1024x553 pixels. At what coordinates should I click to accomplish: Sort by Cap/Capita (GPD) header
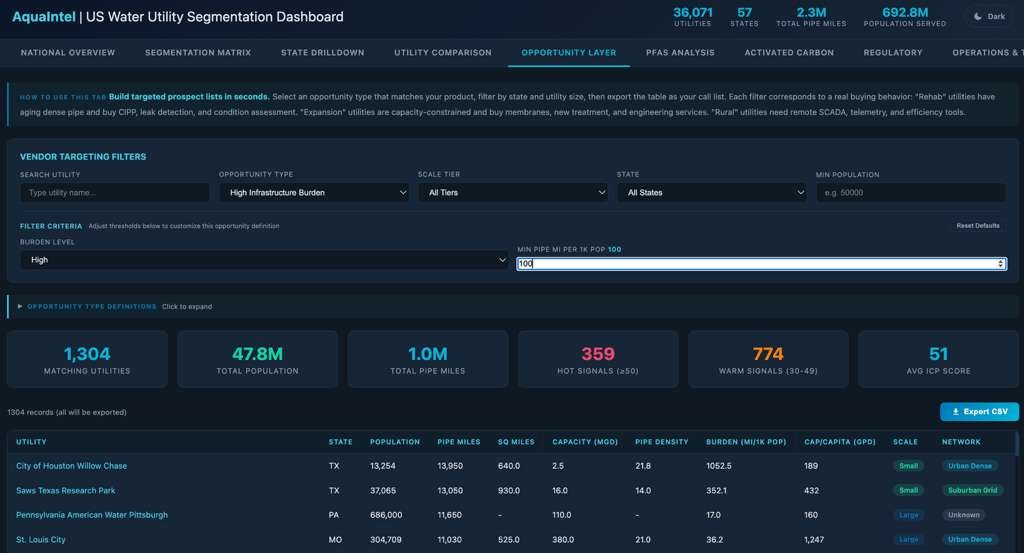840,442
